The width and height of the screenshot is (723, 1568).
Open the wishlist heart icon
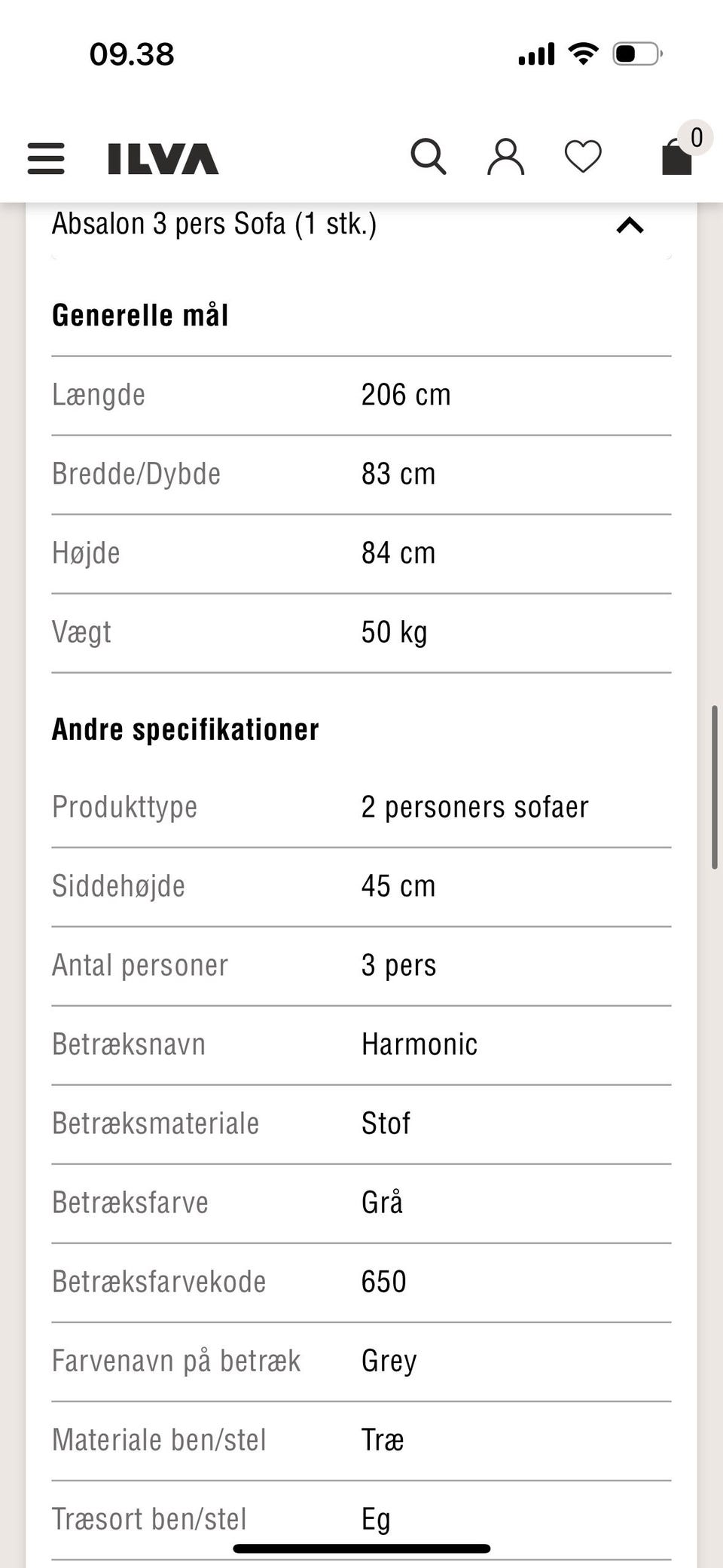click(x=583, y=155)
